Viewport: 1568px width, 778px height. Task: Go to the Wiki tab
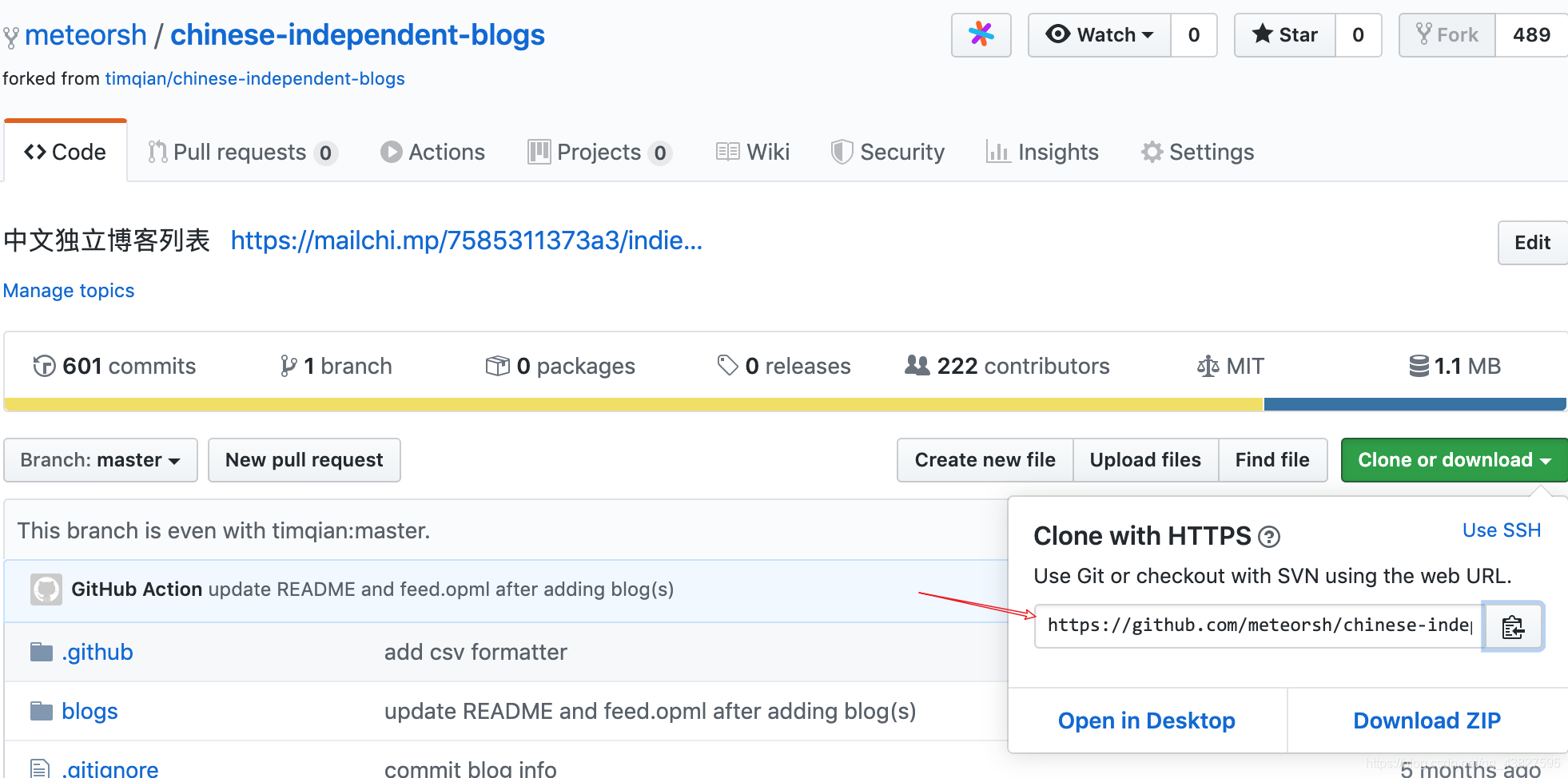click(x=753, y=152)
